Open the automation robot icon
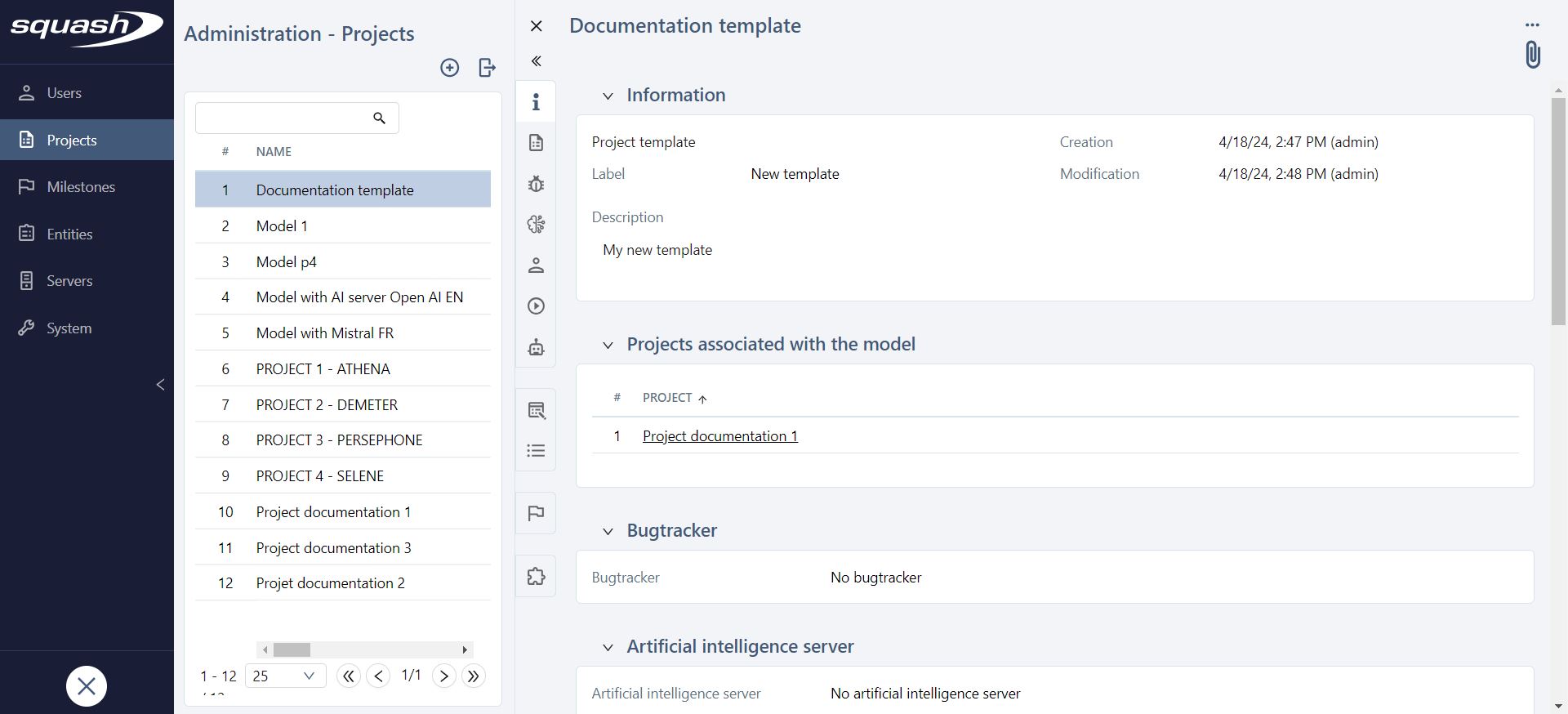Image resolution: width=1568 pixels, height=714 pixels. click(536, 347)
